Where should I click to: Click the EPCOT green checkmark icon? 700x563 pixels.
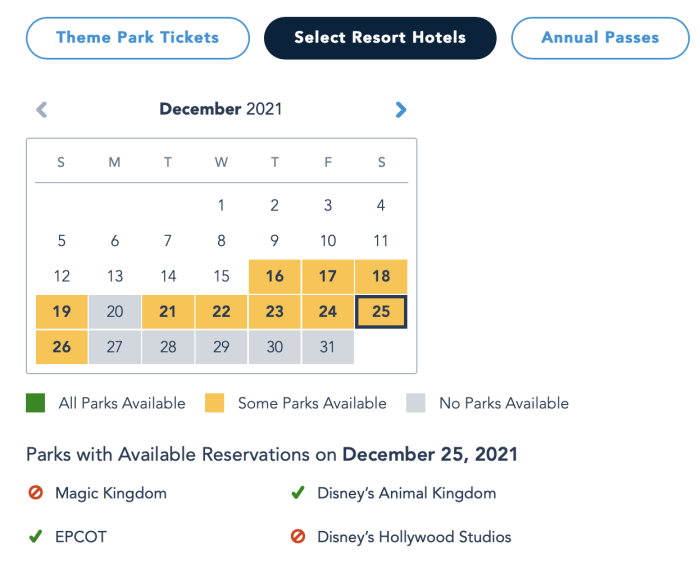(35, 537)
